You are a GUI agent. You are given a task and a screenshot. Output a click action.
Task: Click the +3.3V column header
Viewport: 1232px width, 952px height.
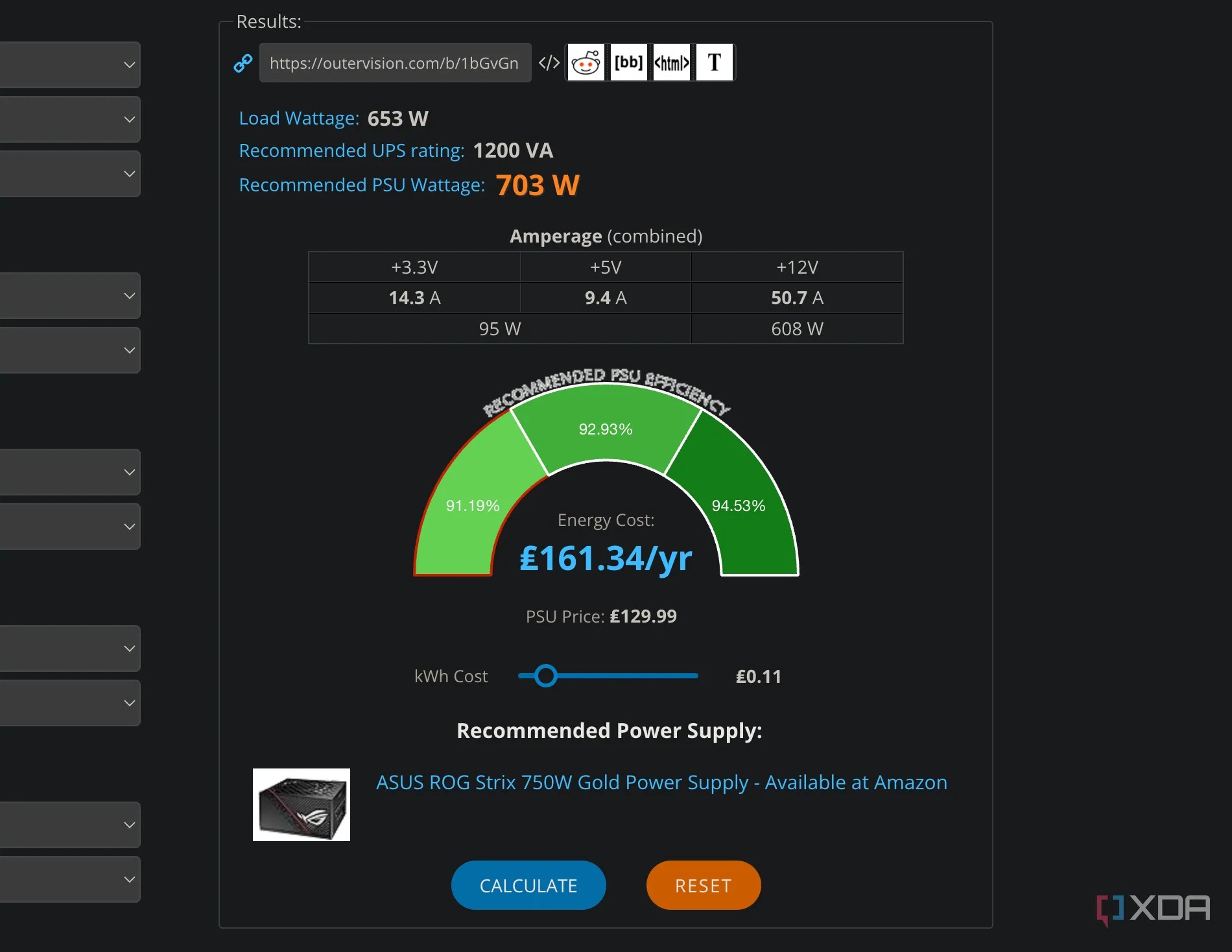click(x=414, y=267)
